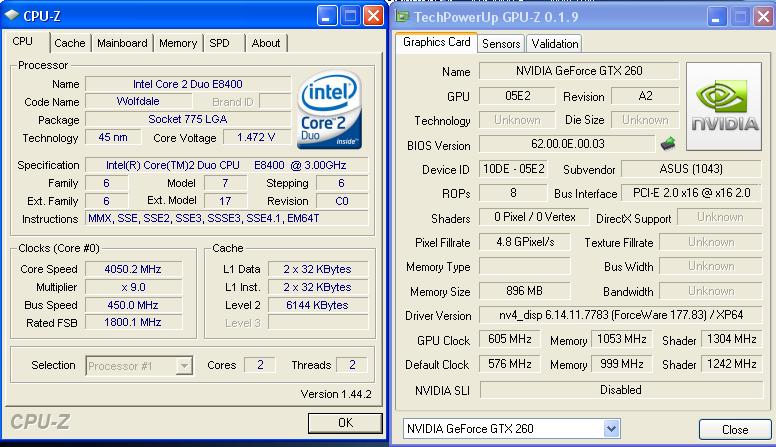Image resolution: width=776 pixels, height=447 pixels.
Task: Select the Graphics Card tab
Action: coord(436,42)
